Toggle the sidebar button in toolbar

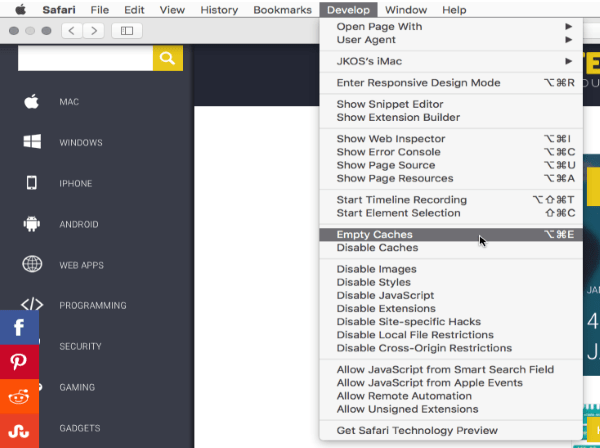pos(127,31)
